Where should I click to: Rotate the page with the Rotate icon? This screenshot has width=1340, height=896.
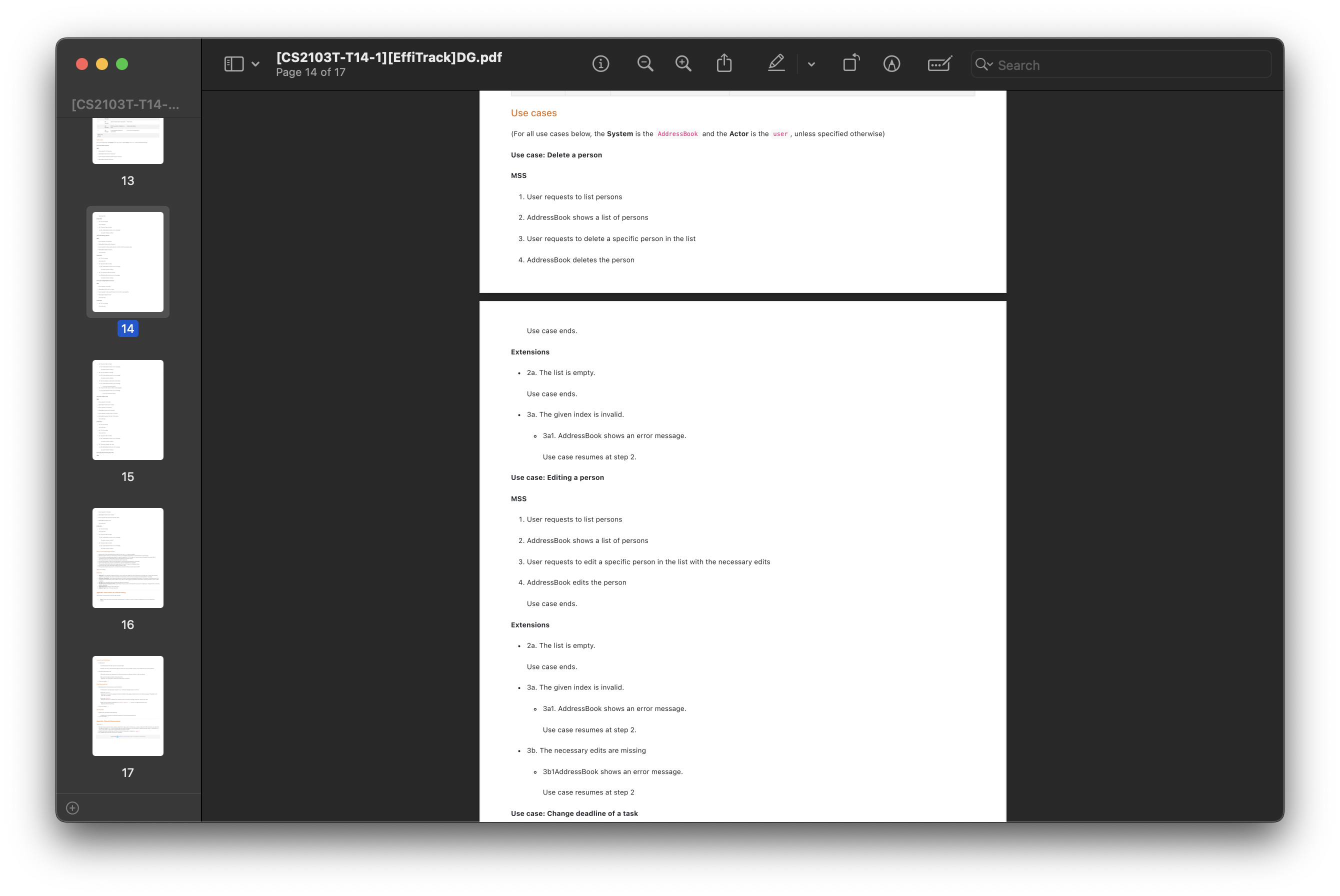click(x=851, y=63)
